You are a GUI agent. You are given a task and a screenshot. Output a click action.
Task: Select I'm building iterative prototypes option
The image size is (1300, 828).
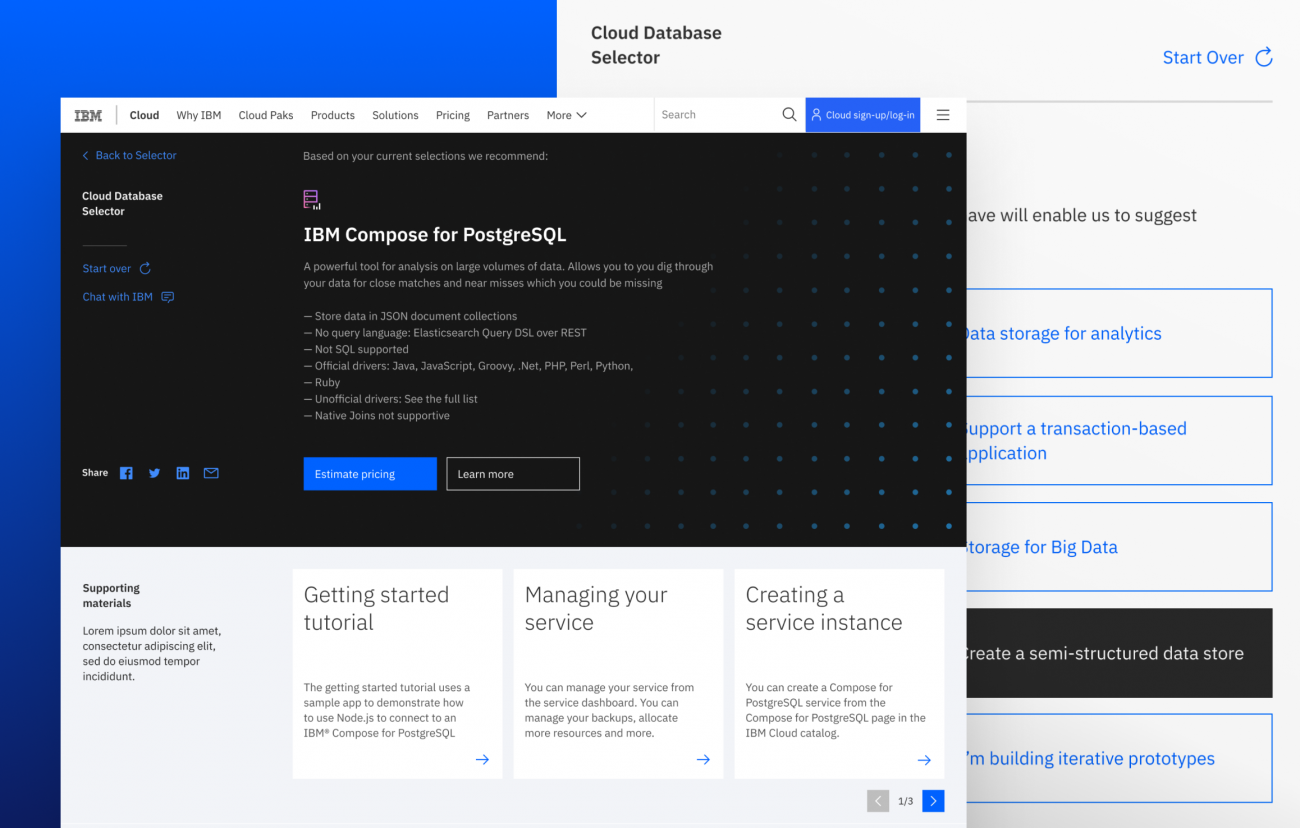coord(1119,758)
